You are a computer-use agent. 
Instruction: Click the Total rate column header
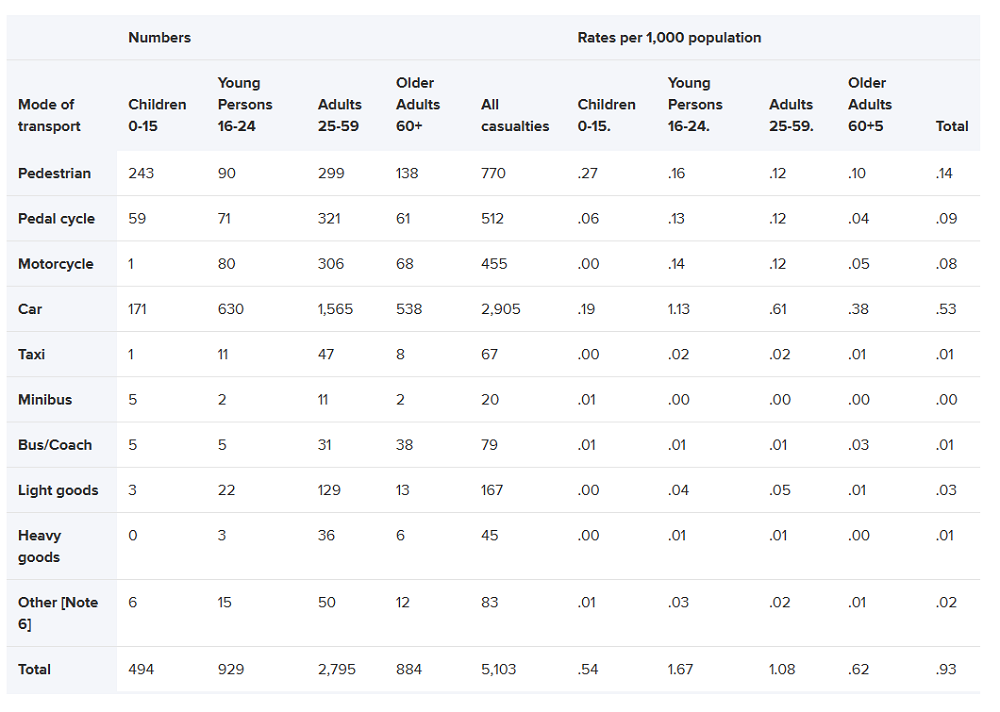click(x=952, y=126)
